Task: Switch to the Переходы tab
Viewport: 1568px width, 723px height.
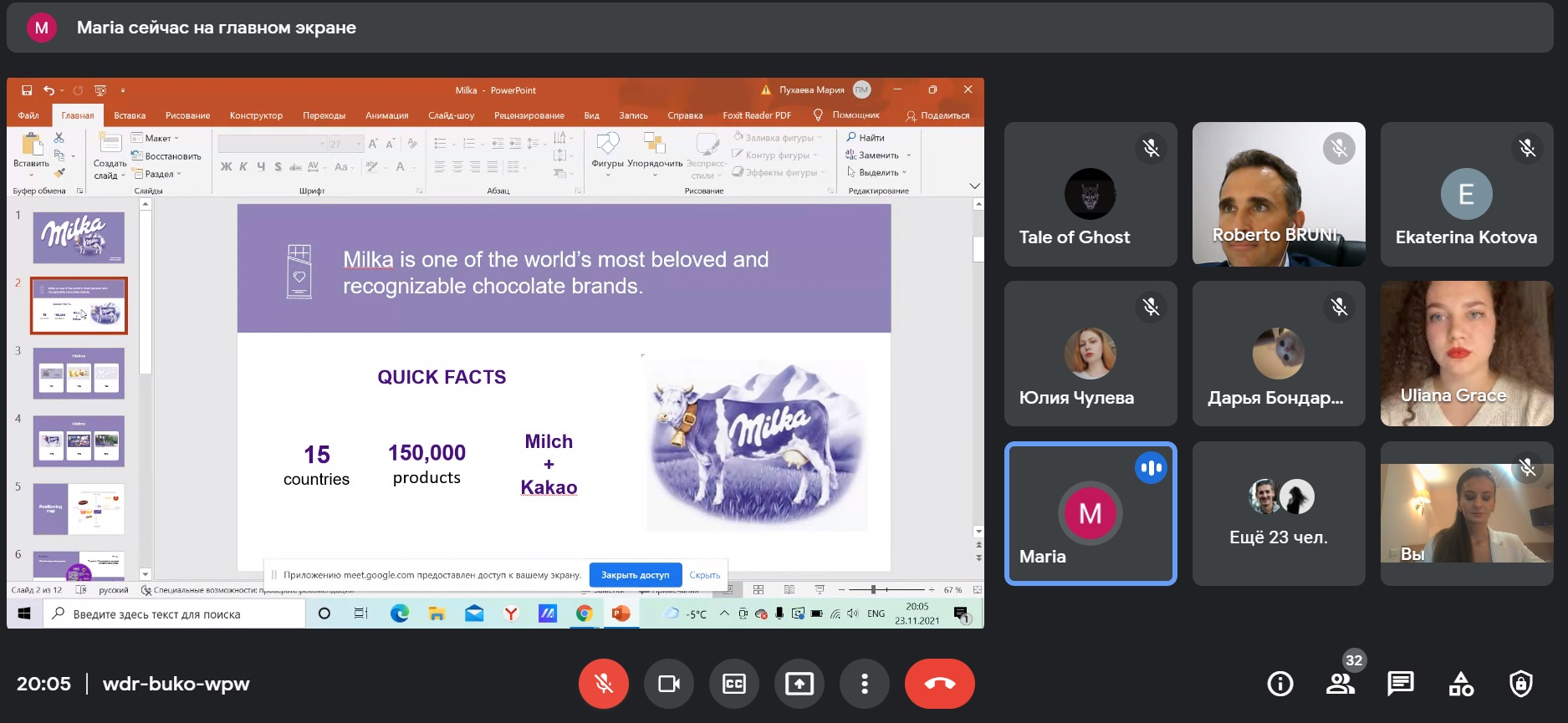Action: click(x=324, y=115)
